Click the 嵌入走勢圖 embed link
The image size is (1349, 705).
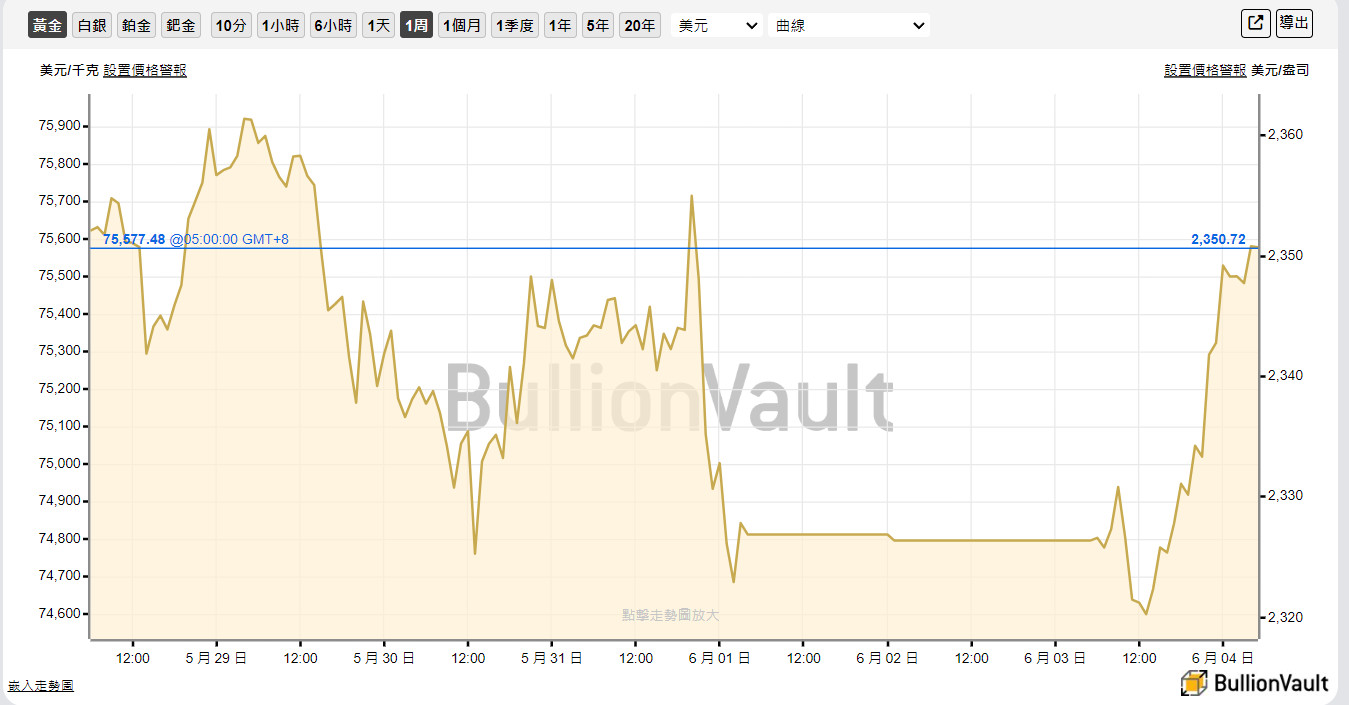point(41,685)
